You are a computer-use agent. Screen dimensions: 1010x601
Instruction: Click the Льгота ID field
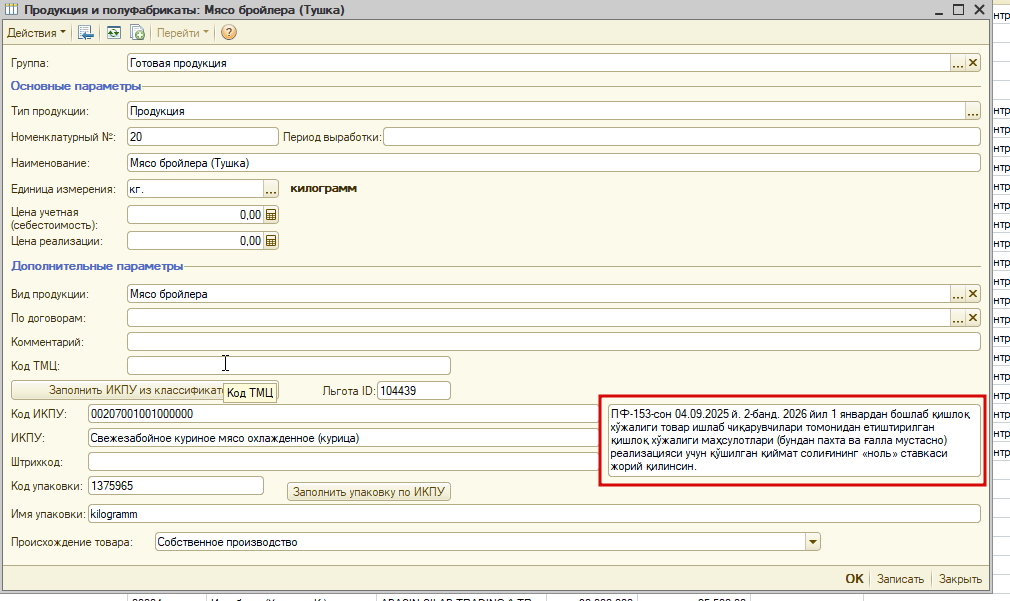414,390
